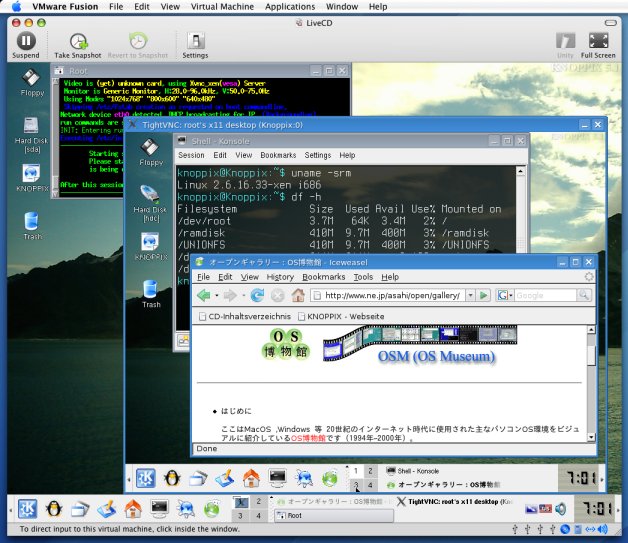
Task: Switch to desktop 2 in outer pager
Action: click(258, 501)
